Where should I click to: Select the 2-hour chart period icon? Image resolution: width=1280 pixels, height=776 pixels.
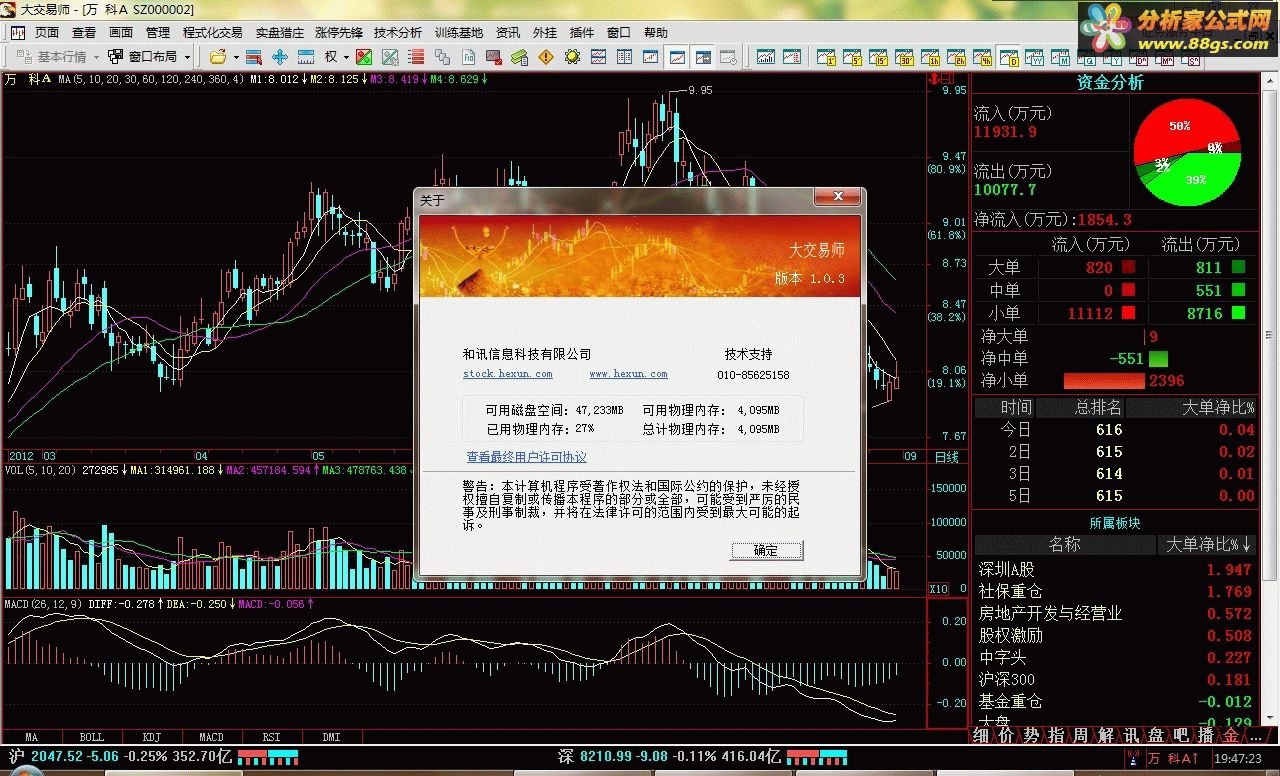point(958,57)
